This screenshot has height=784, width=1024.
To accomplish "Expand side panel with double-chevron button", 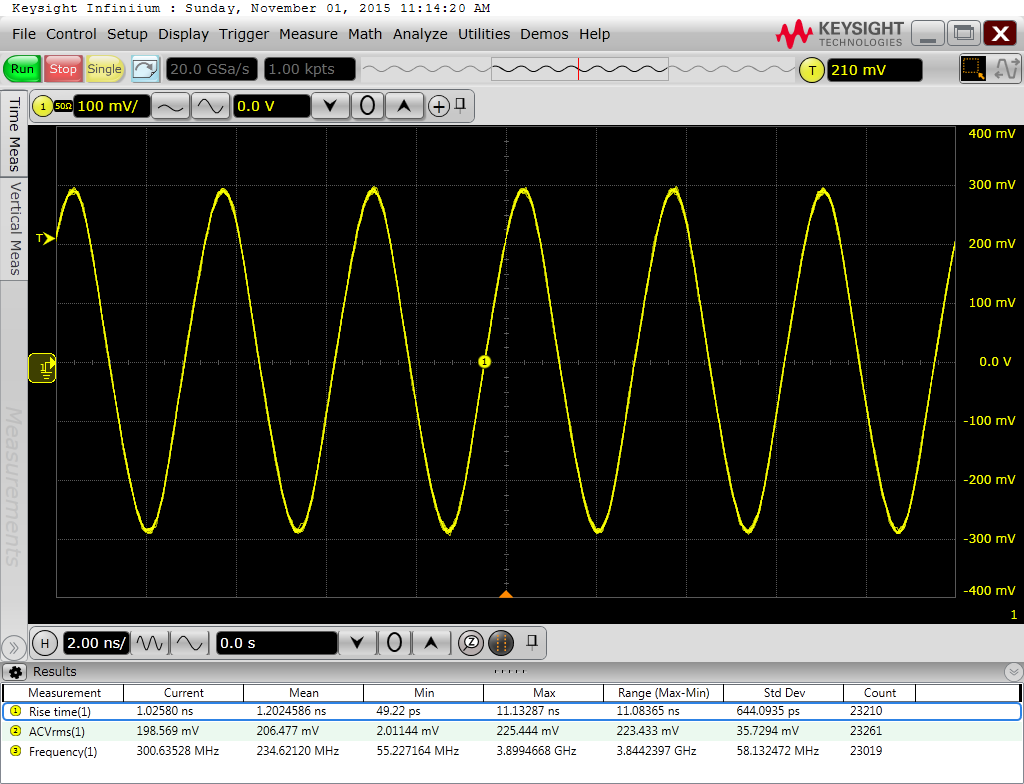I will point(14,645).
